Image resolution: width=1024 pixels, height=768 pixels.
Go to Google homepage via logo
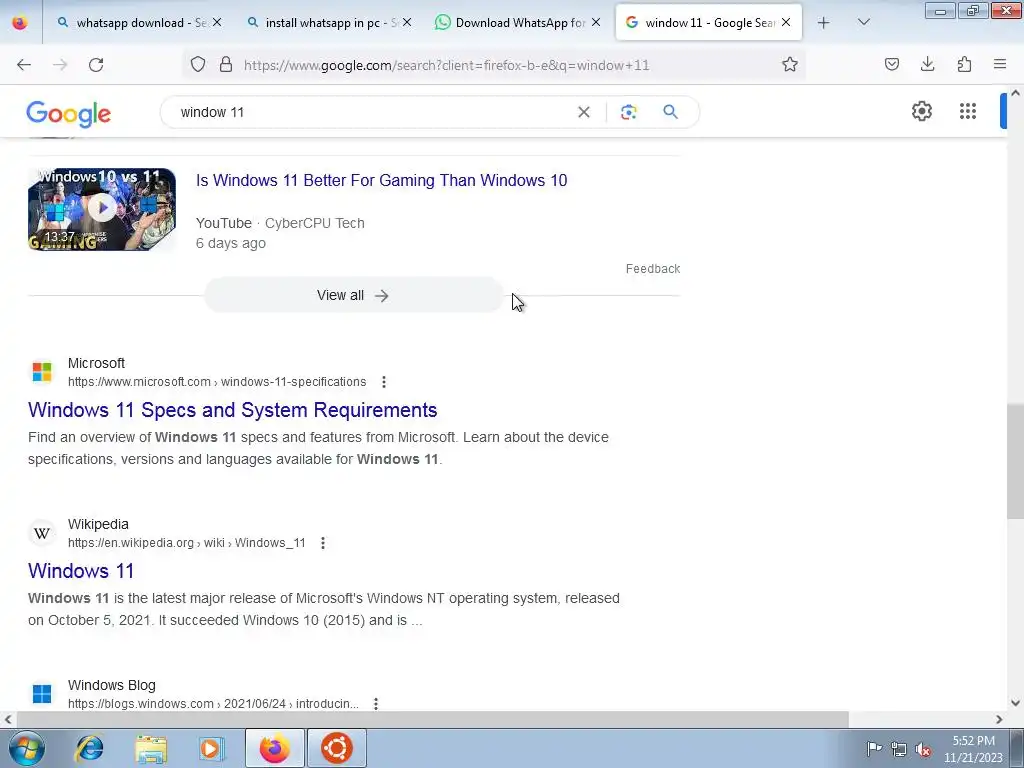tap(69, 114)
